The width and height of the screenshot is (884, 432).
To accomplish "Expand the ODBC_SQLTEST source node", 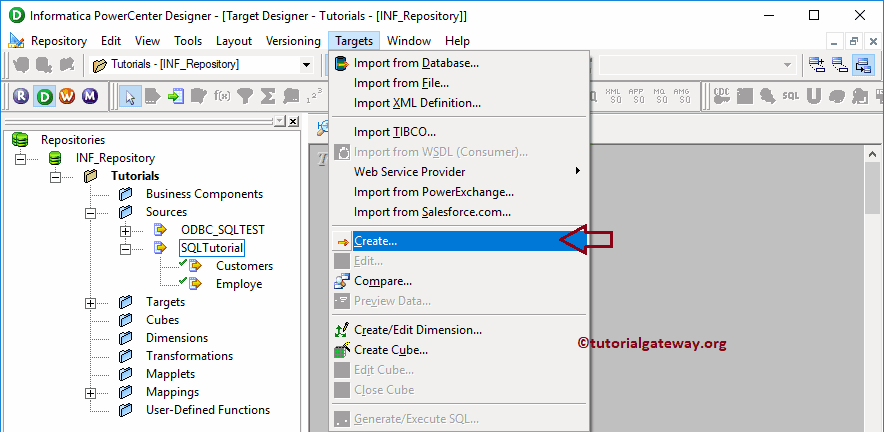I will pyautogui.click(x=125, y=231).
